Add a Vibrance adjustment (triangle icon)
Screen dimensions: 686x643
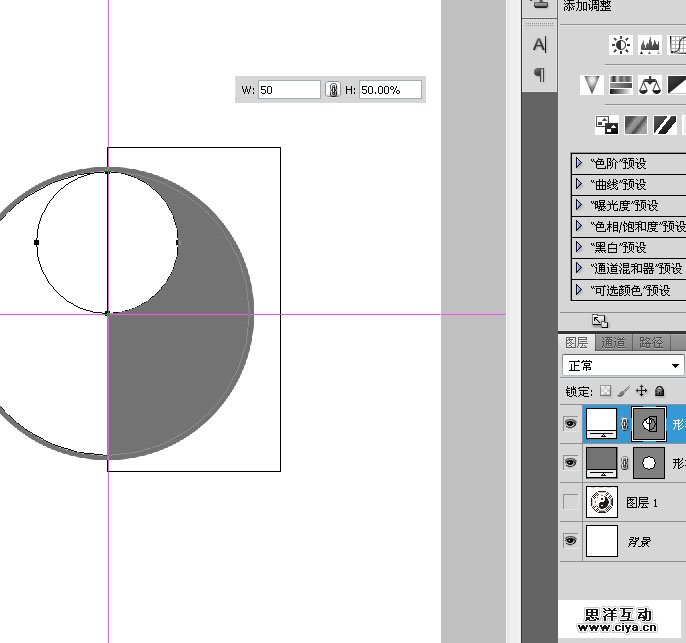pyautogui.click(x=592, y=85)
